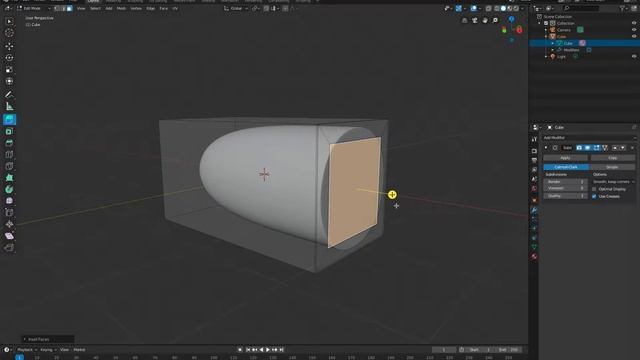The width and height of the screenshot is (640, 360).
Task: Click play animation button in timeline
Action: 268,350
